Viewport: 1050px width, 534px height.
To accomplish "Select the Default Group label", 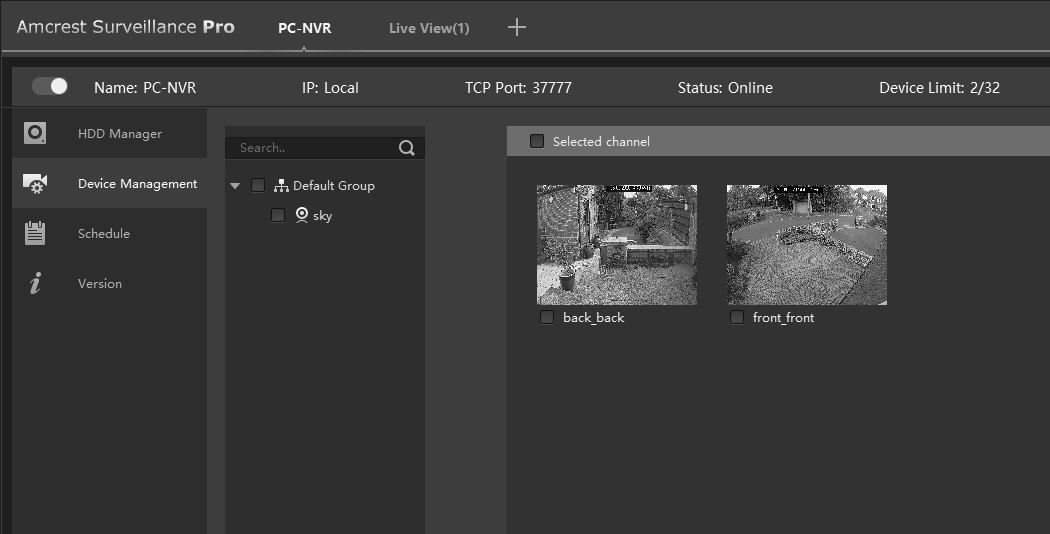I will pyautogui.click(x=333, y=186).
